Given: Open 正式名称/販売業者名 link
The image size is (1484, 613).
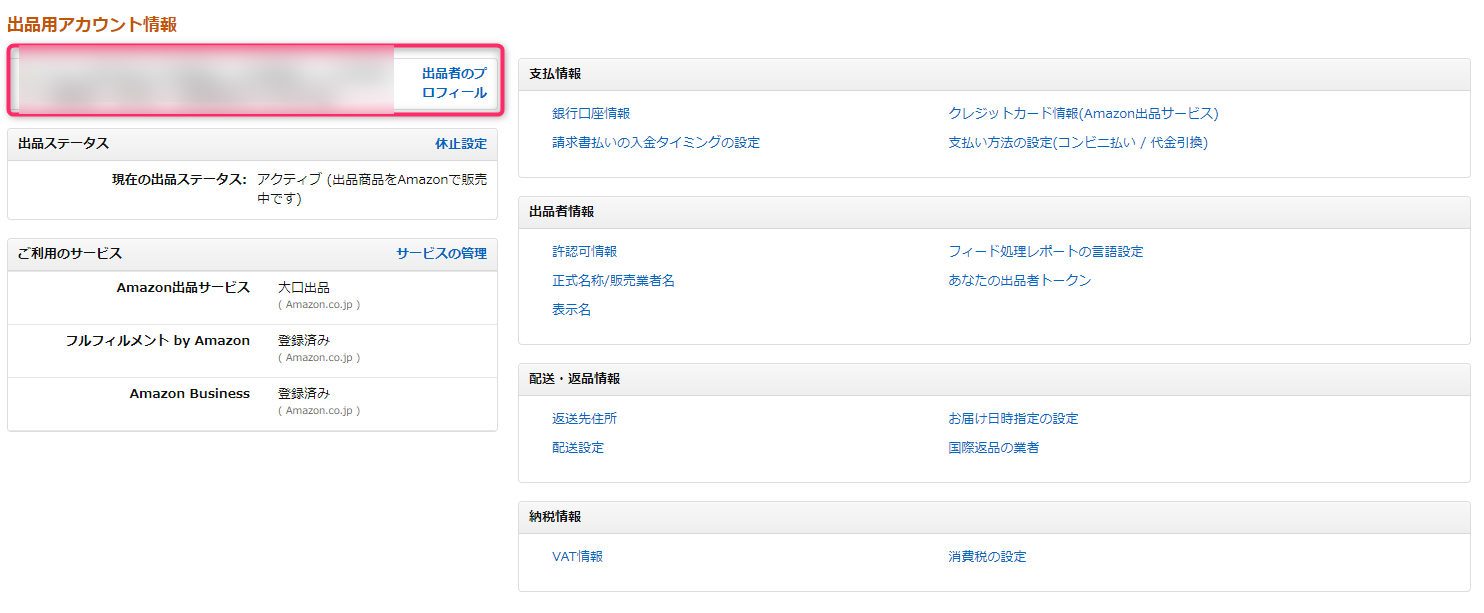Looking at the screenshot, I should click(x=613, y=281).
